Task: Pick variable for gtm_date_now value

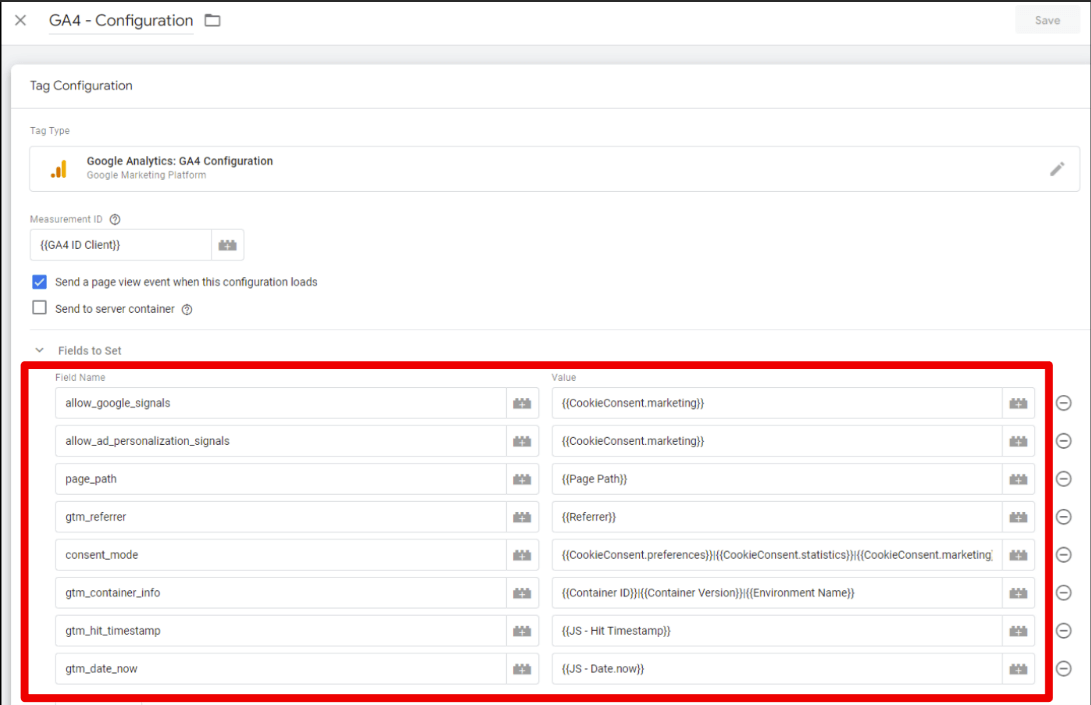Action: (1018, 669)
